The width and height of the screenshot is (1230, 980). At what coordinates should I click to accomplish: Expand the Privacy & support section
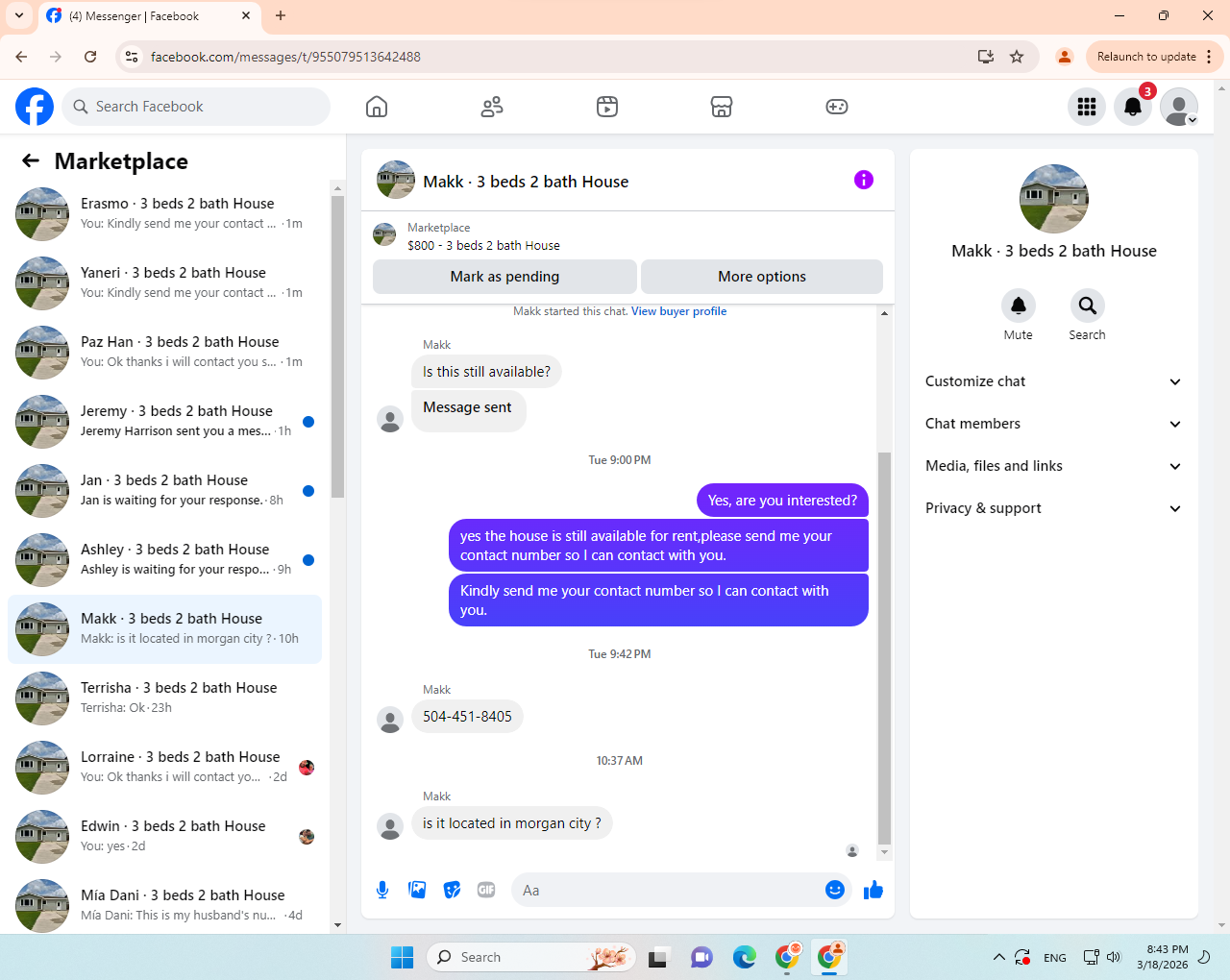(1053, 508)
